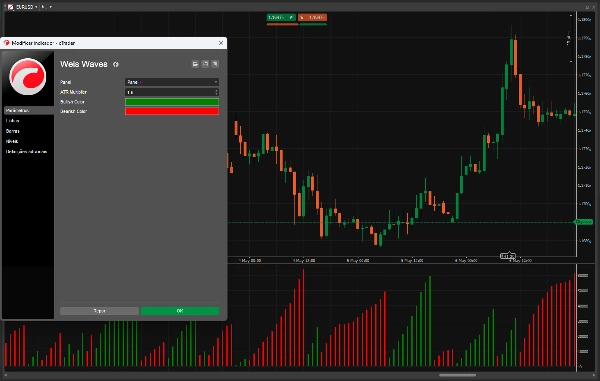Click the orange quick trade price button
Viewport: 600px width, 381px height.
pos(312,17)
